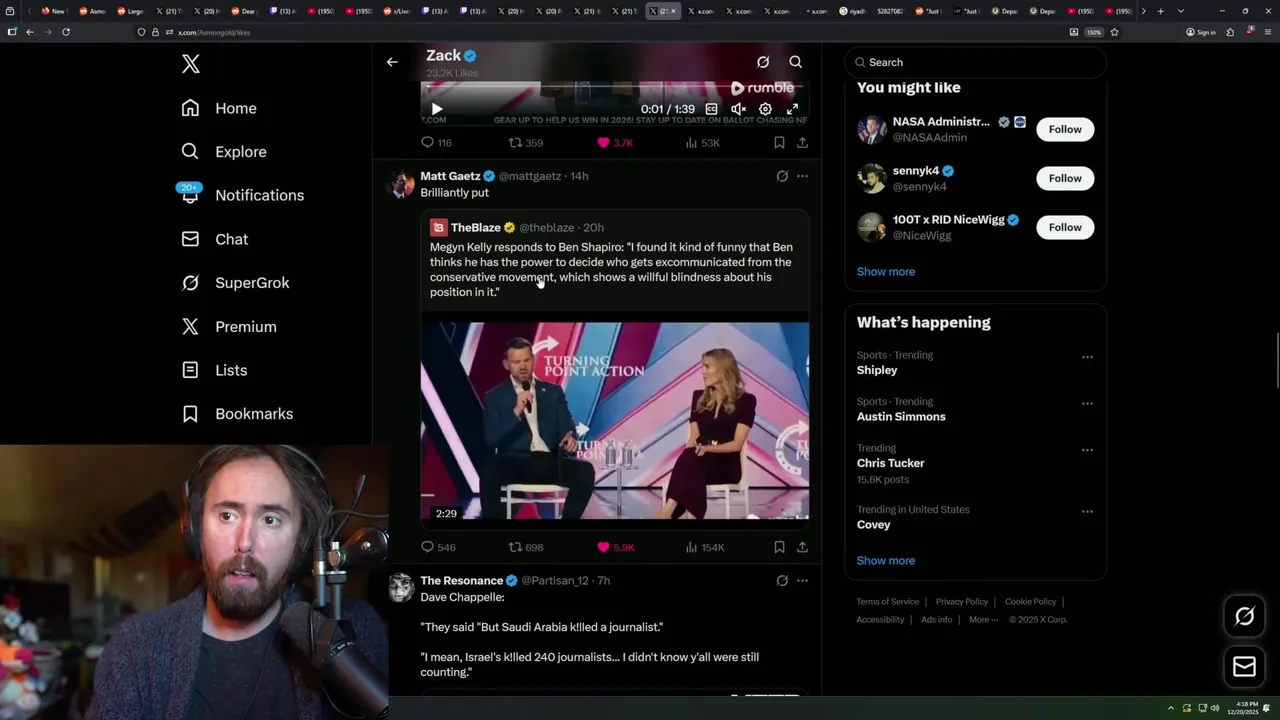Screen dimensions: 1280x720
Task: Show more under What's happening
Action: coord(886,561)
